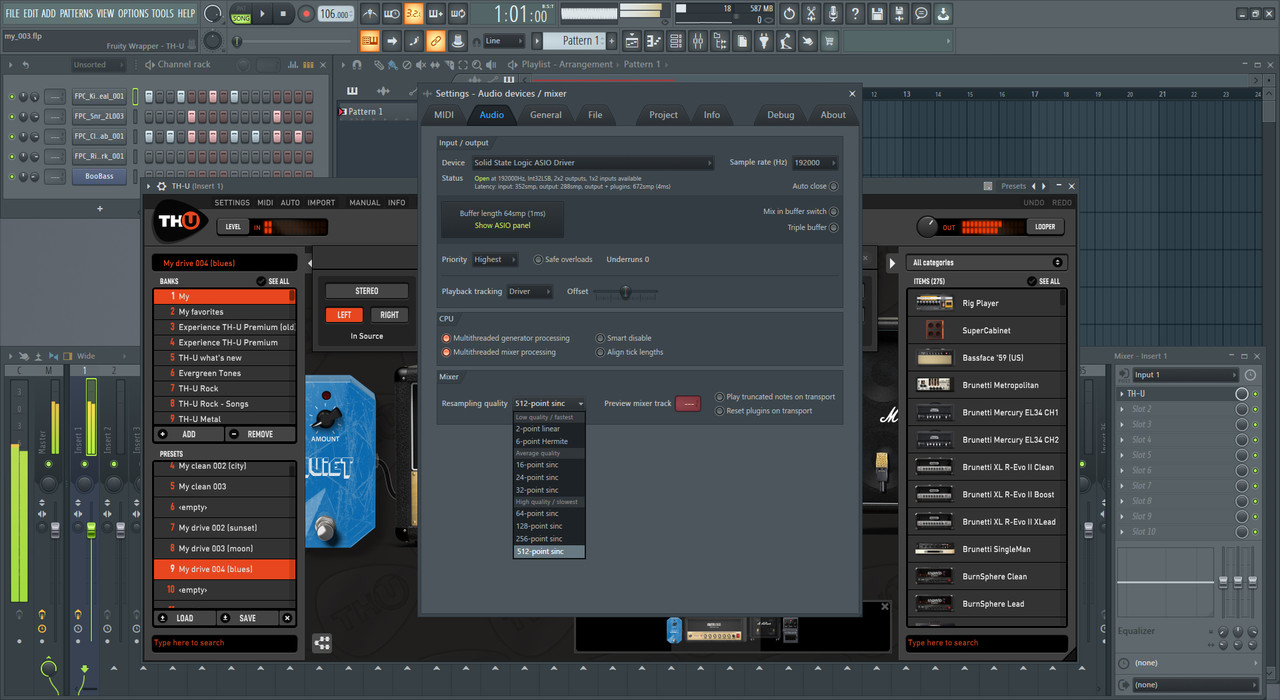Image resolution: width=1280 pixels, height=700 pixels.
Task: Open the Priority dropdown
Action: 495,260
